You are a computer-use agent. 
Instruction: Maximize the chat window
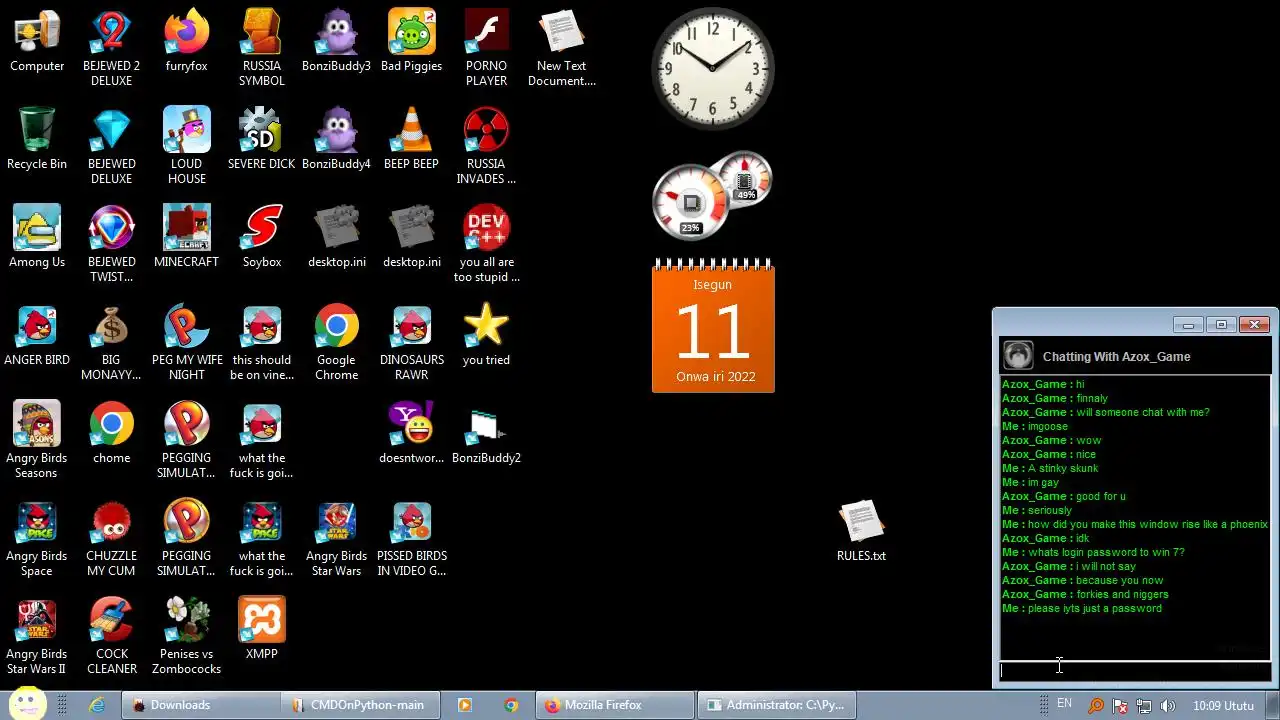(x=1221, y=325)
